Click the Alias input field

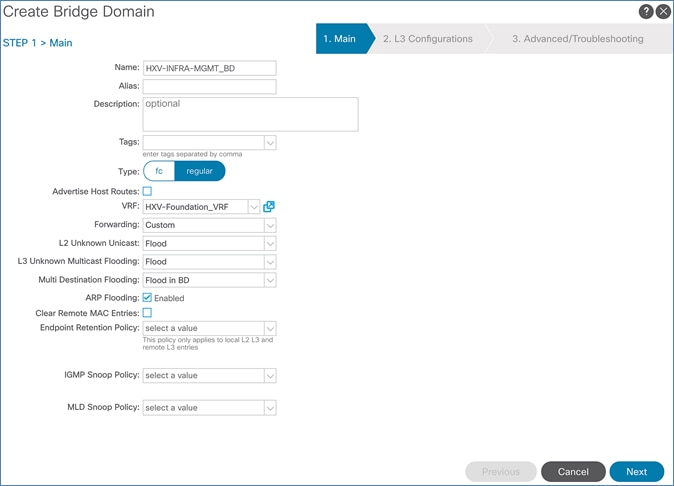tap(209, 86)
